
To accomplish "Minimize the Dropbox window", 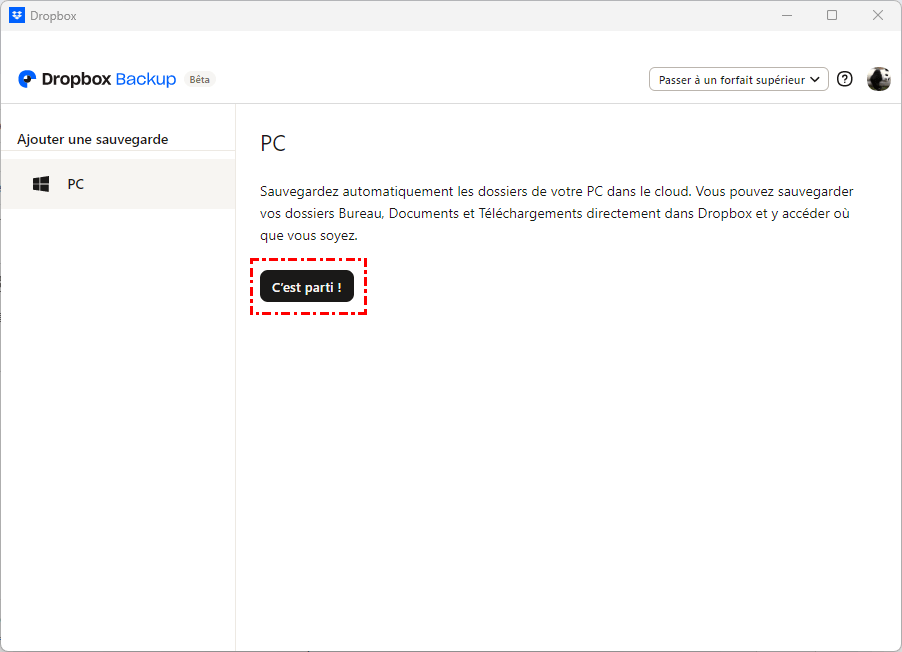I will [x=787, y=16].
